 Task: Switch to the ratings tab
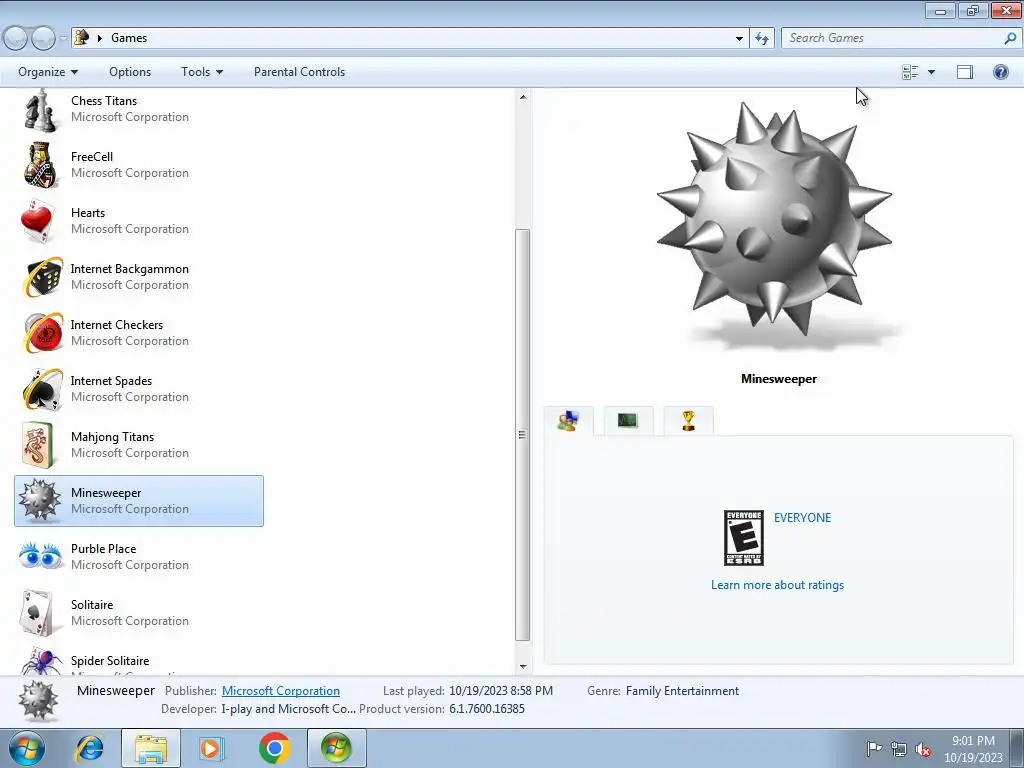click(x=568, y=421)
